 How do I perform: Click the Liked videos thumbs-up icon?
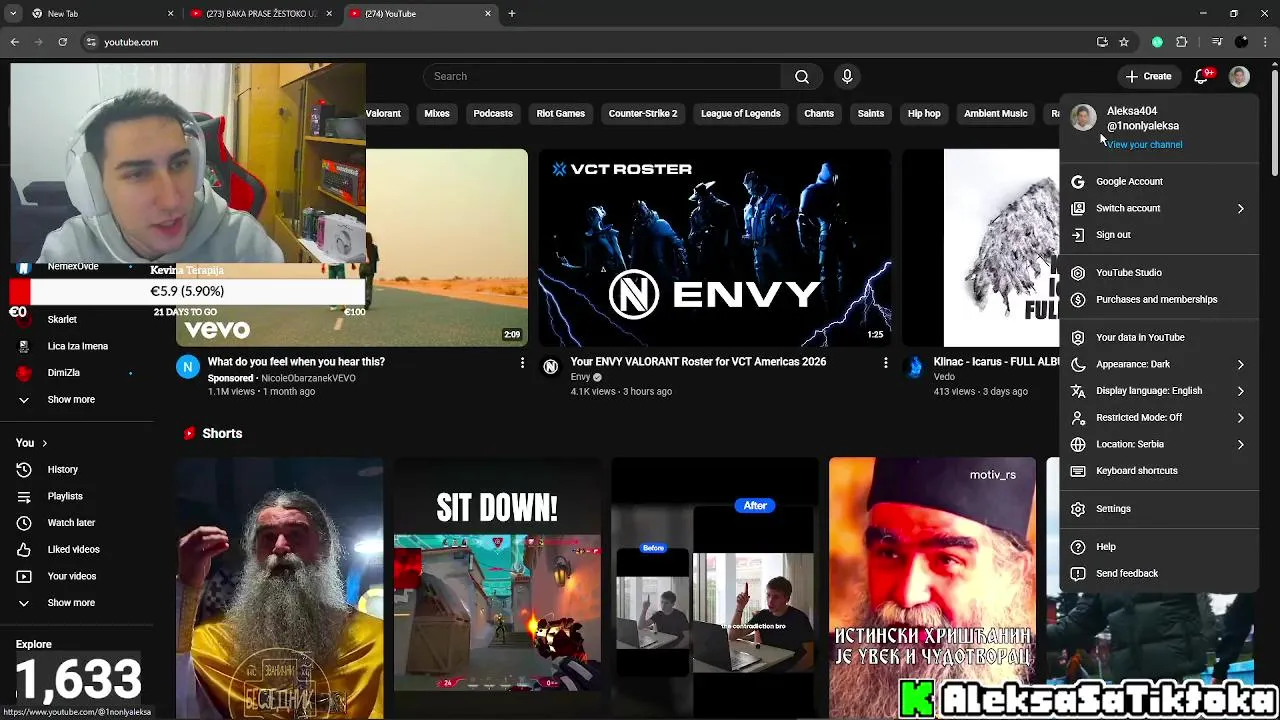[24, 549]
